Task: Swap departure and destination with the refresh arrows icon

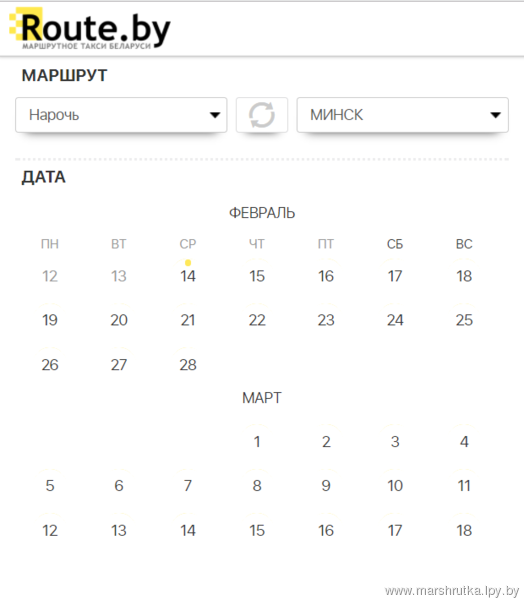Action: (262, 115)
